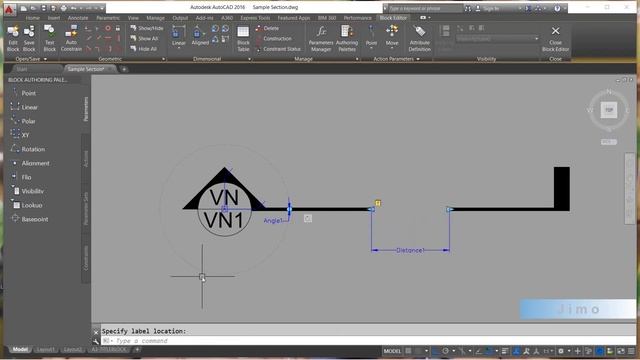This screenshot has height=360, width=640.
Task: Select the Alignment parameter in the palette
Action: click(30, 163)
